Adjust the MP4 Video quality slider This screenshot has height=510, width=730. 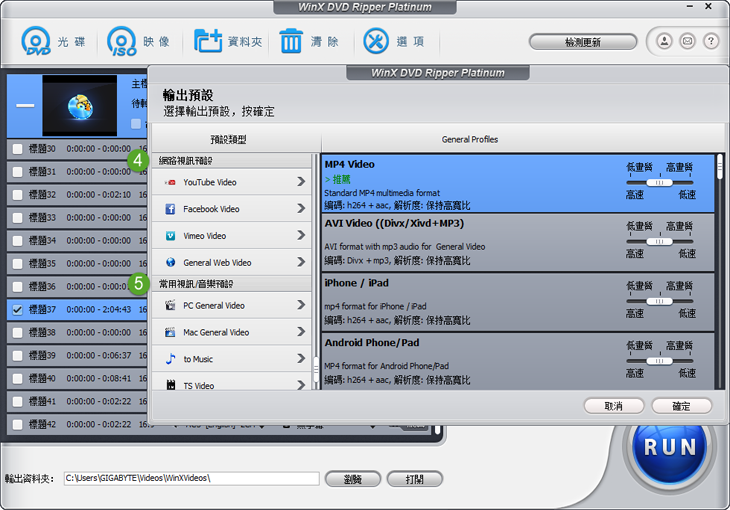point(660,184)
